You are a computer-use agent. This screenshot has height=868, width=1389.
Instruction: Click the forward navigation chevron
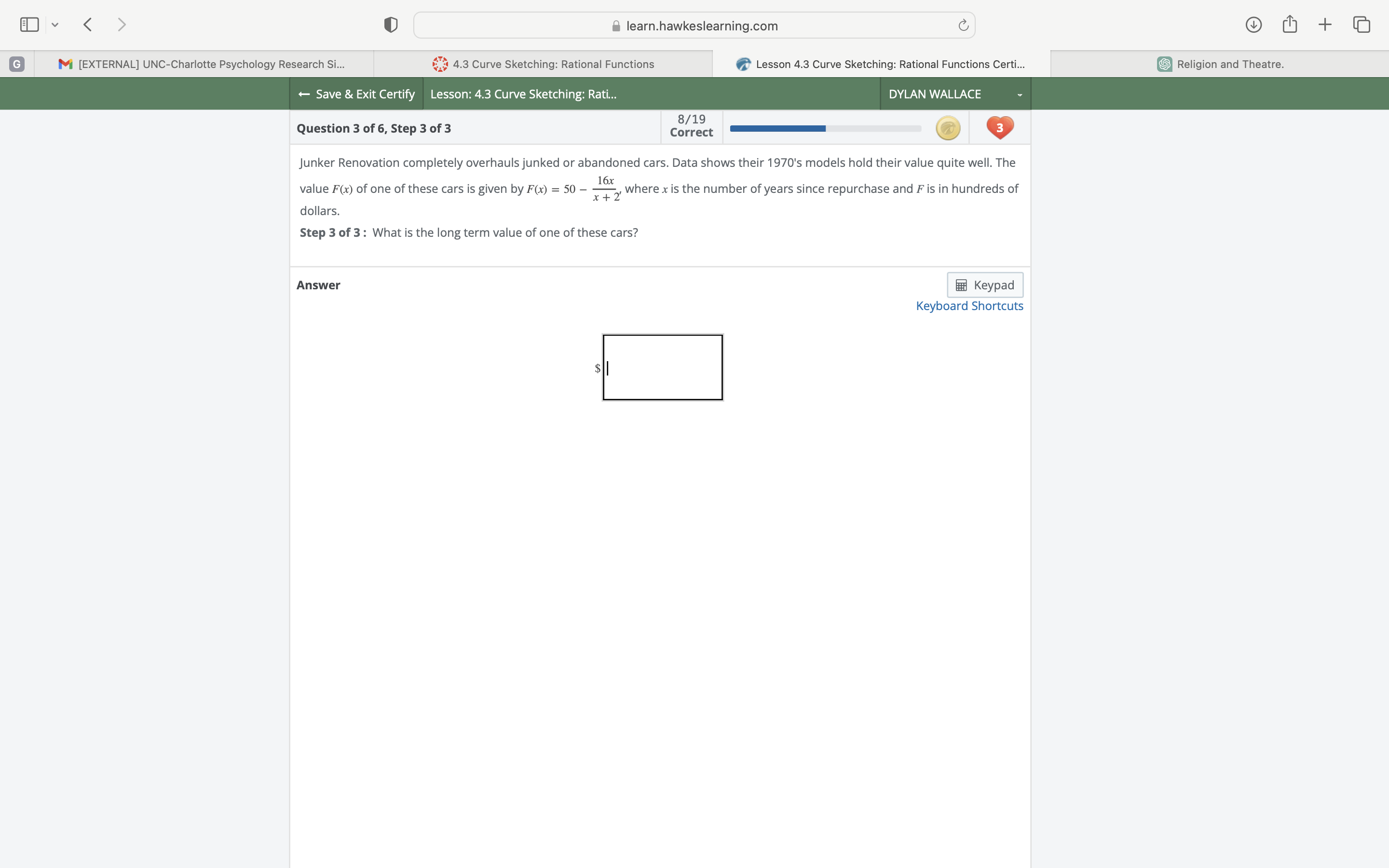click(122, 24)
